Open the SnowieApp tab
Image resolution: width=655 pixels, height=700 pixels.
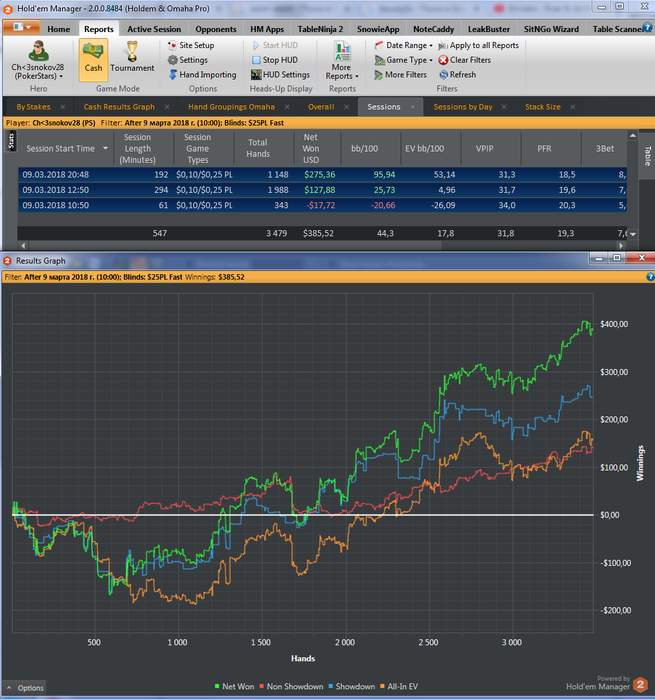378,29
